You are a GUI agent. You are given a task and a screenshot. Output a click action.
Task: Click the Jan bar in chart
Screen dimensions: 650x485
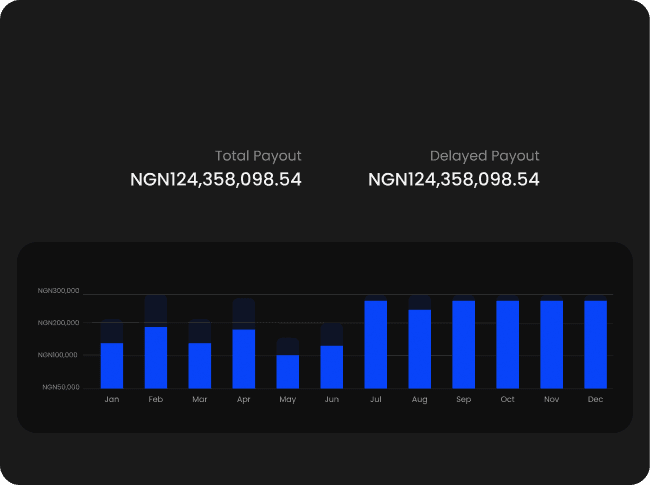[112, 366]
